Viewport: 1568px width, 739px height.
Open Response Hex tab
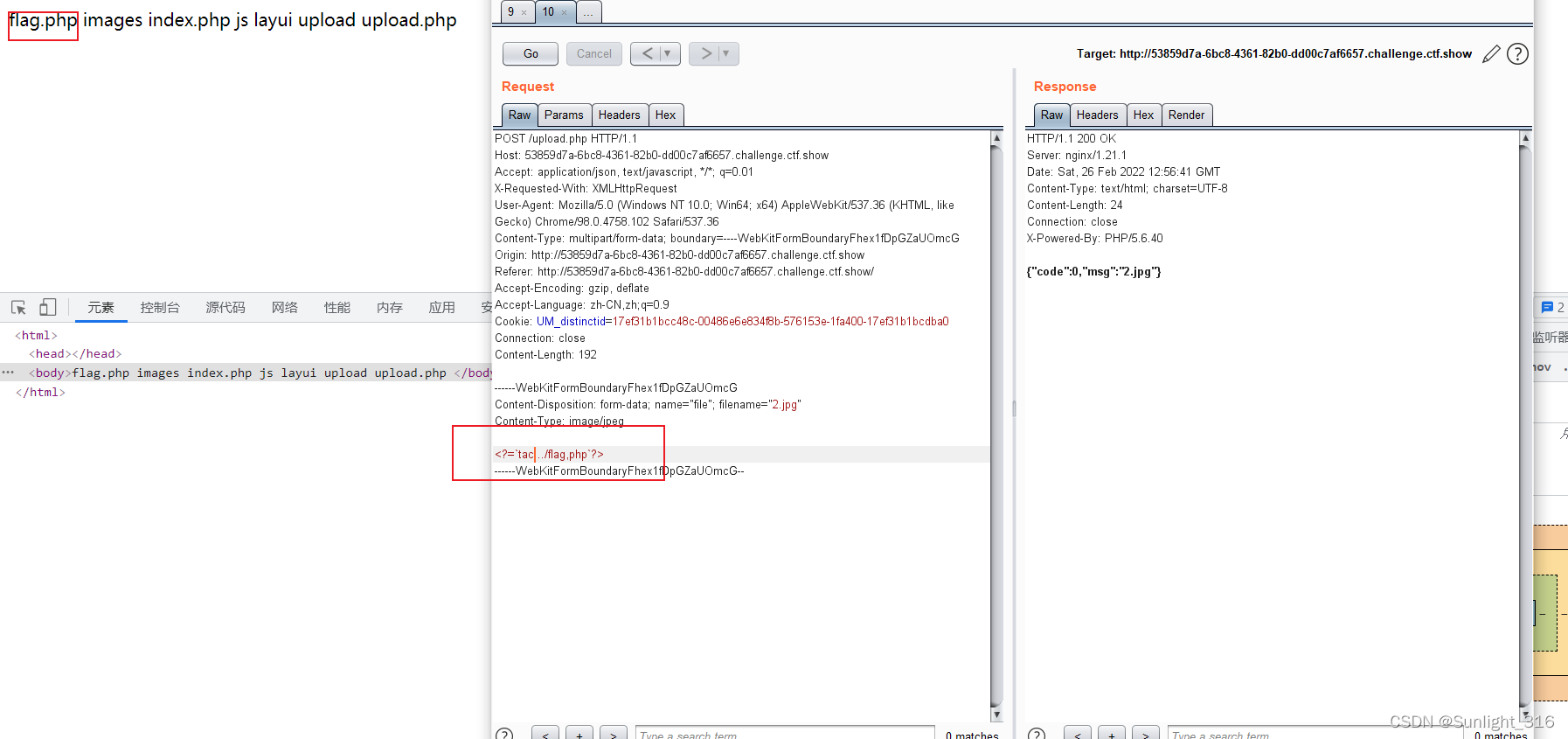(x=1143, y=115)
